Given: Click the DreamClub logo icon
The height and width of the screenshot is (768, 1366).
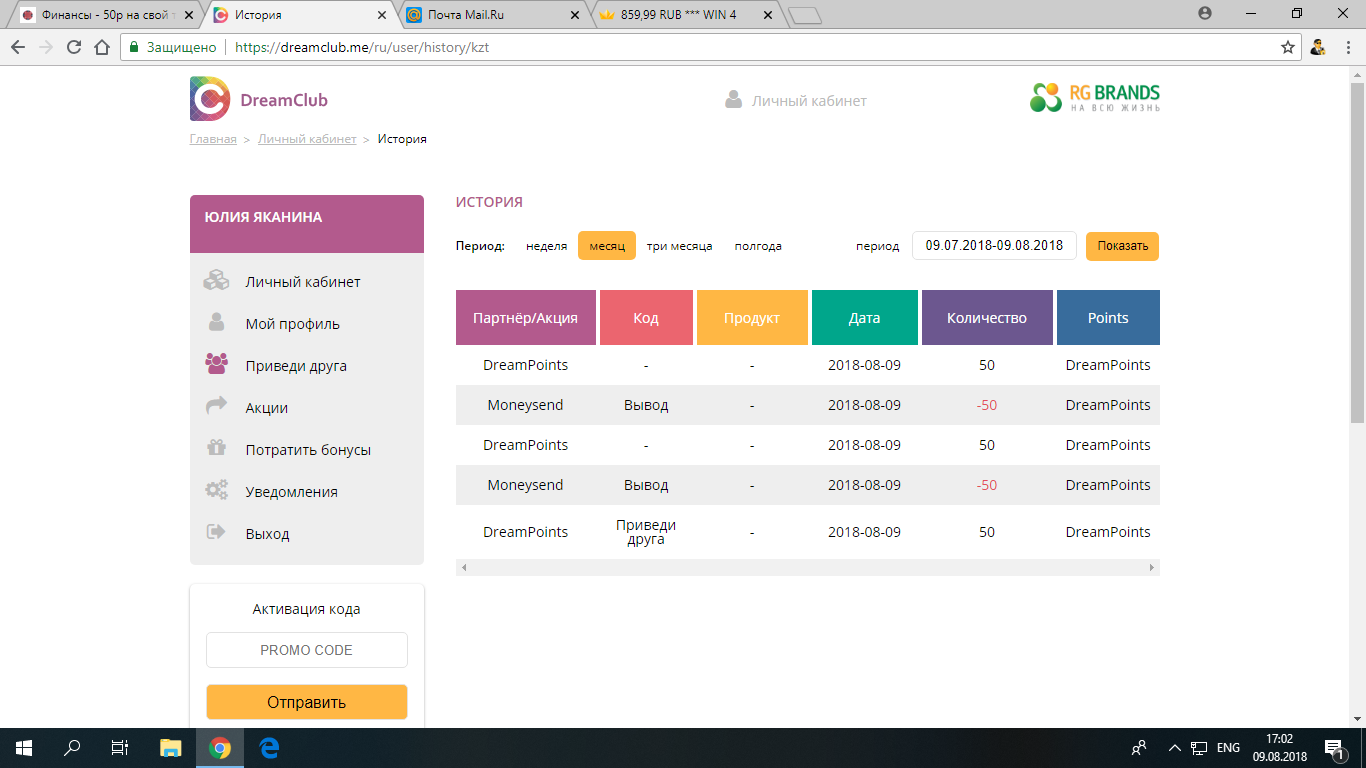Looking at the screenshot, I should point(210,99).
